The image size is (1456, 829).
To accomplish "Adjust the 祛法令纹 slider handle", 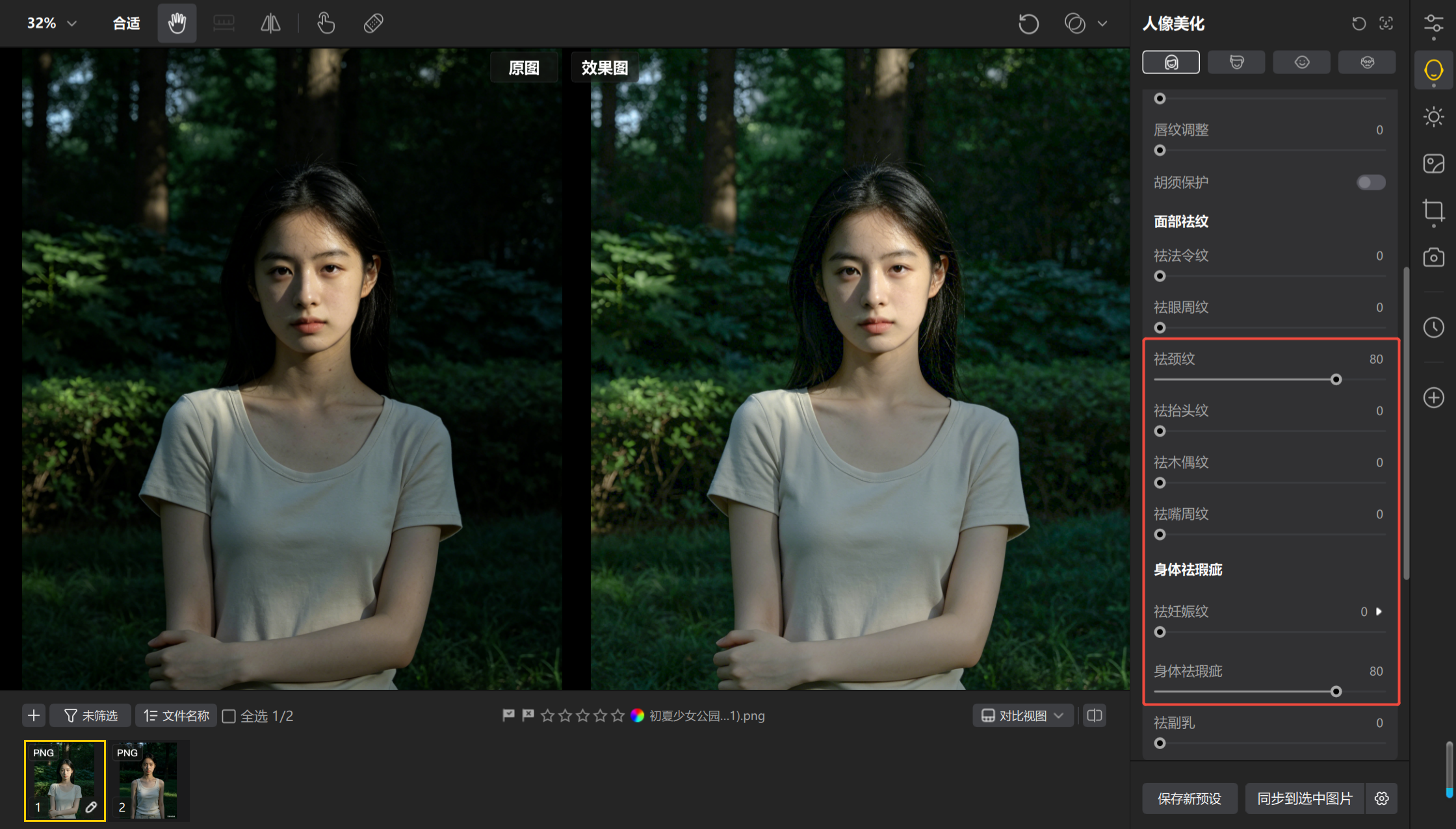I will click(x=1160, y=276).
